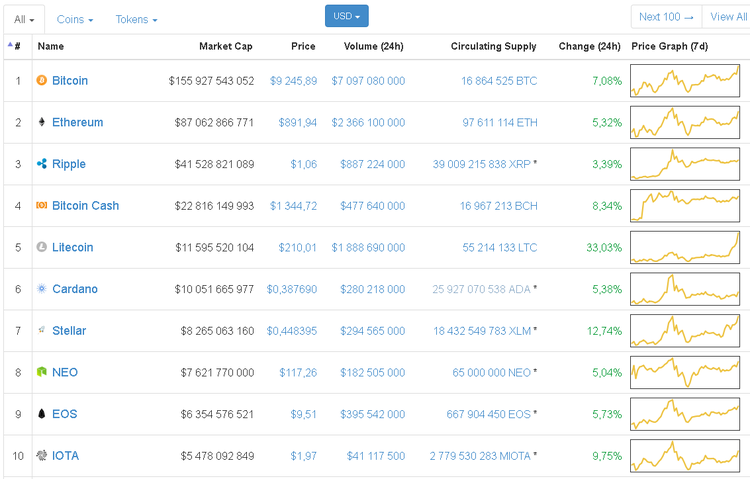Click supply 16 864 525 BTC
This screenshot has height=479, width=750.
tap(499, 81)
